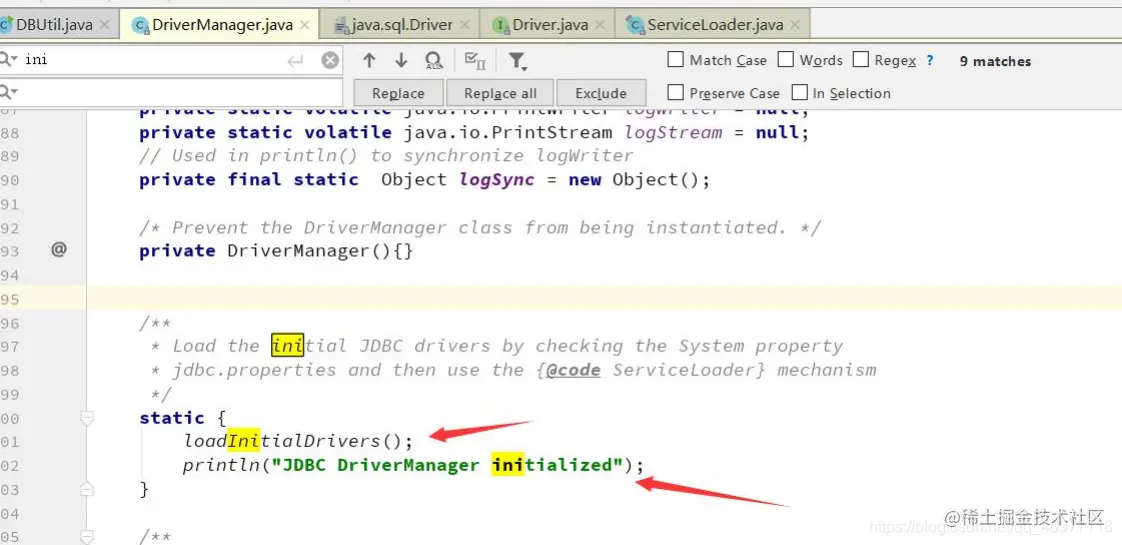Click the highlighted 'ini' in the Javadoc comment
This screenshot has width=1122, height=545.
[288, 346]
